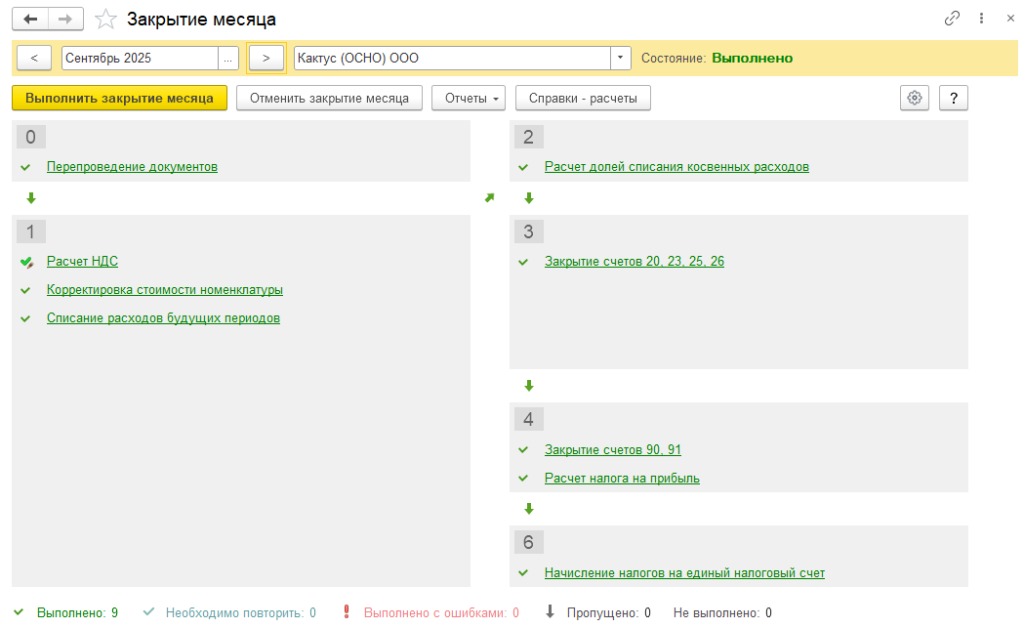Advance to the next month period

pos(266,58)
